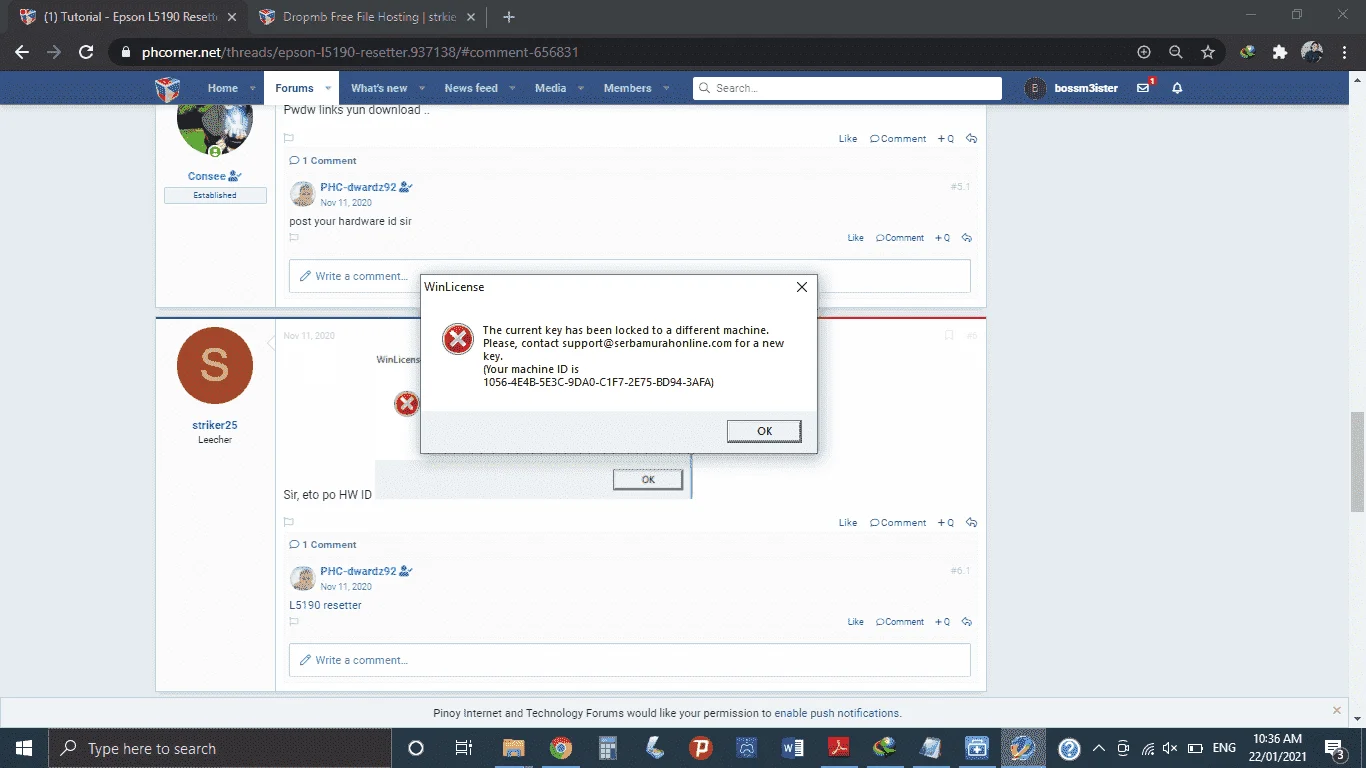This screenshot has width=1366, height=768.
Task: Expand the News feed dropdown arrow
Action: coord(512,88)
